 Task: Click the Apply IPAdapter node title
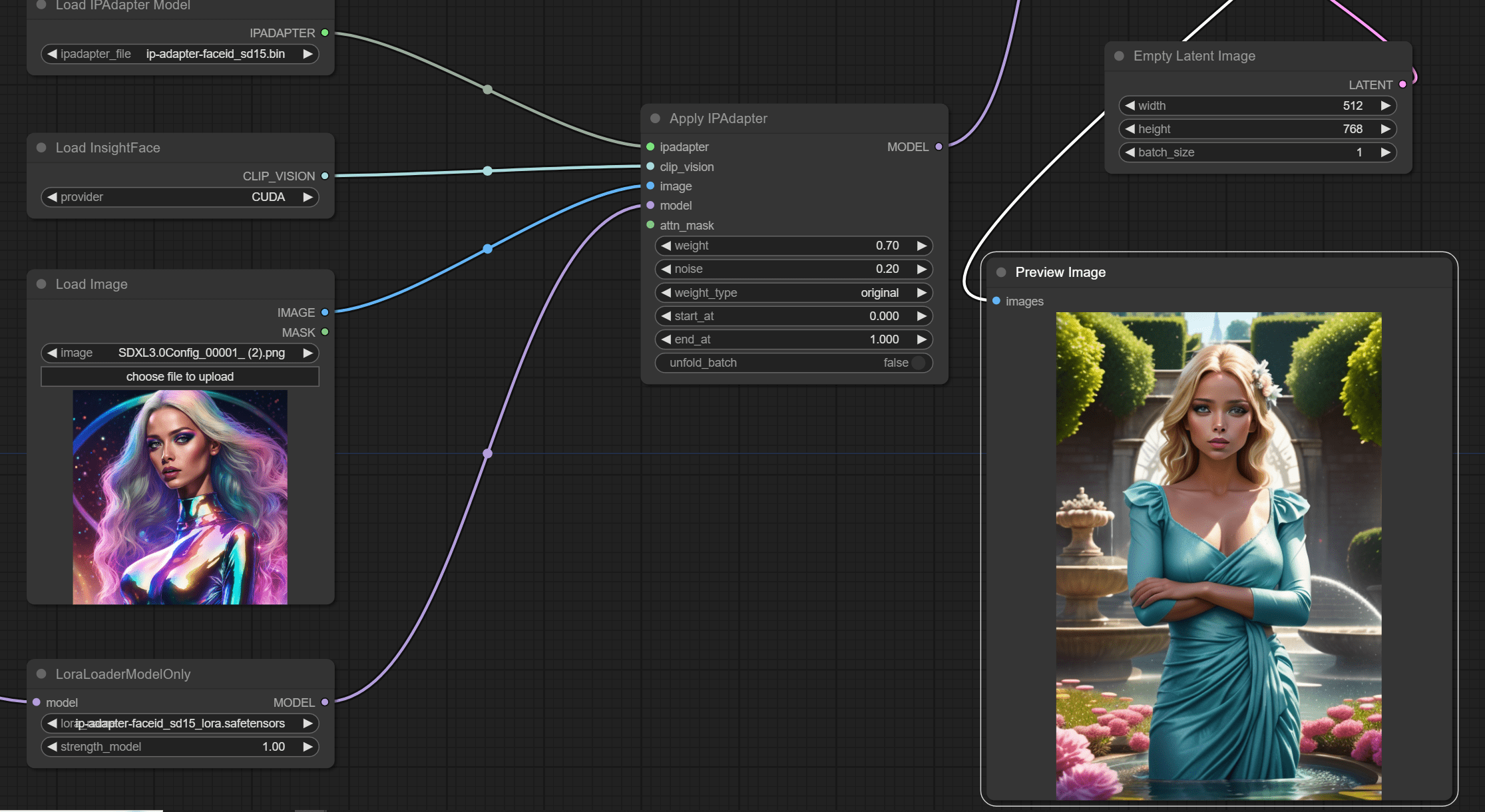pyautogui.click(x=718, y=118)
